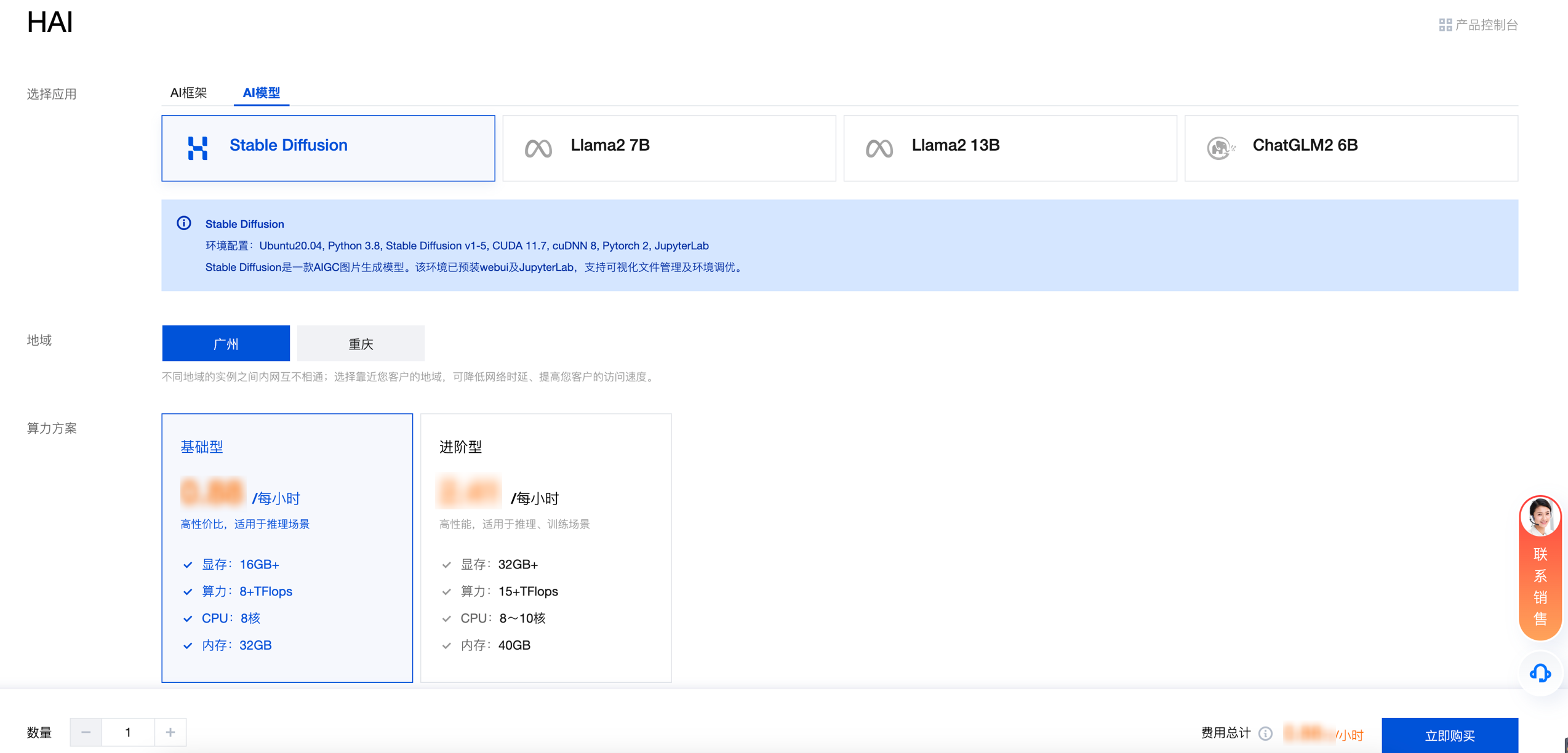The width and height of the screenshot is (1568, 753).
Task: Click the Meta logo on Llama2 7B
Action: [538, 148]
